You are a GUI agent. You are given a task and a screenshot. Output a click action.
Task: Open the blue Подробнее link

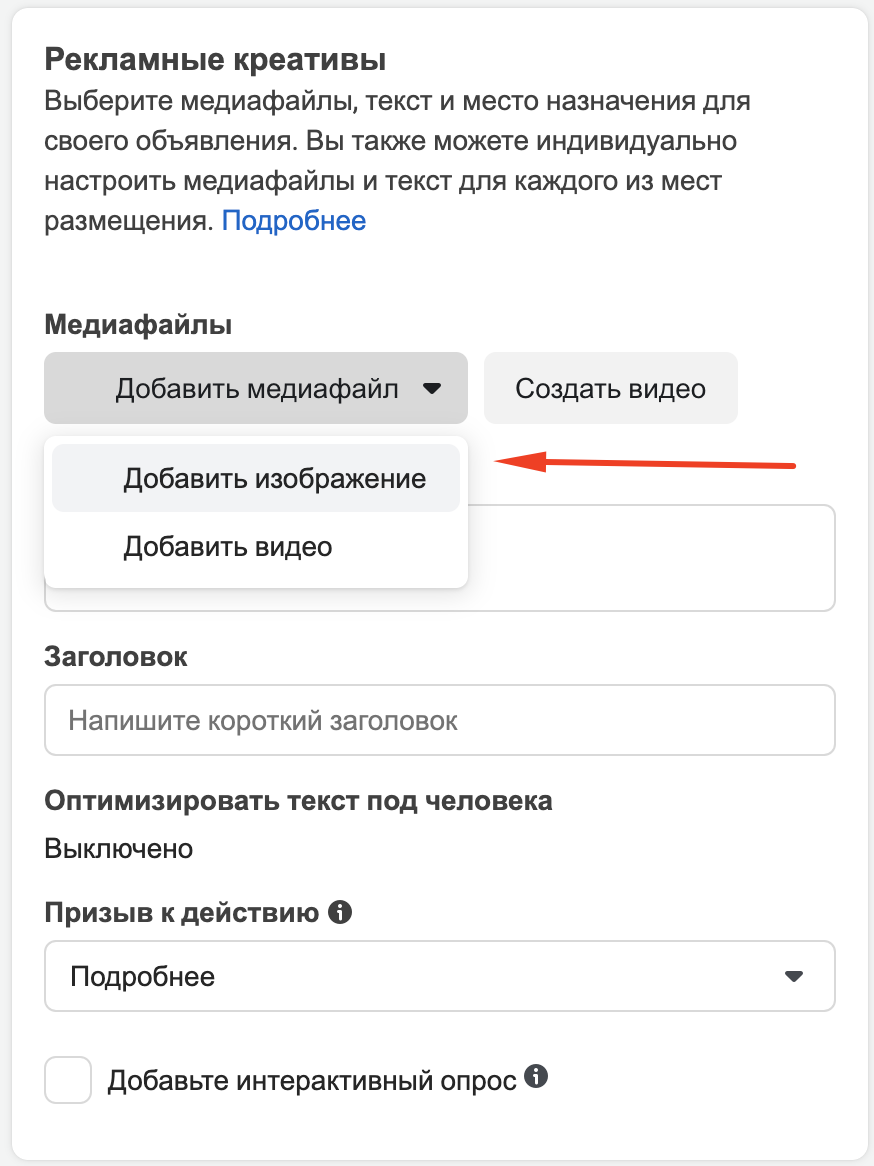tap(294, 221)
